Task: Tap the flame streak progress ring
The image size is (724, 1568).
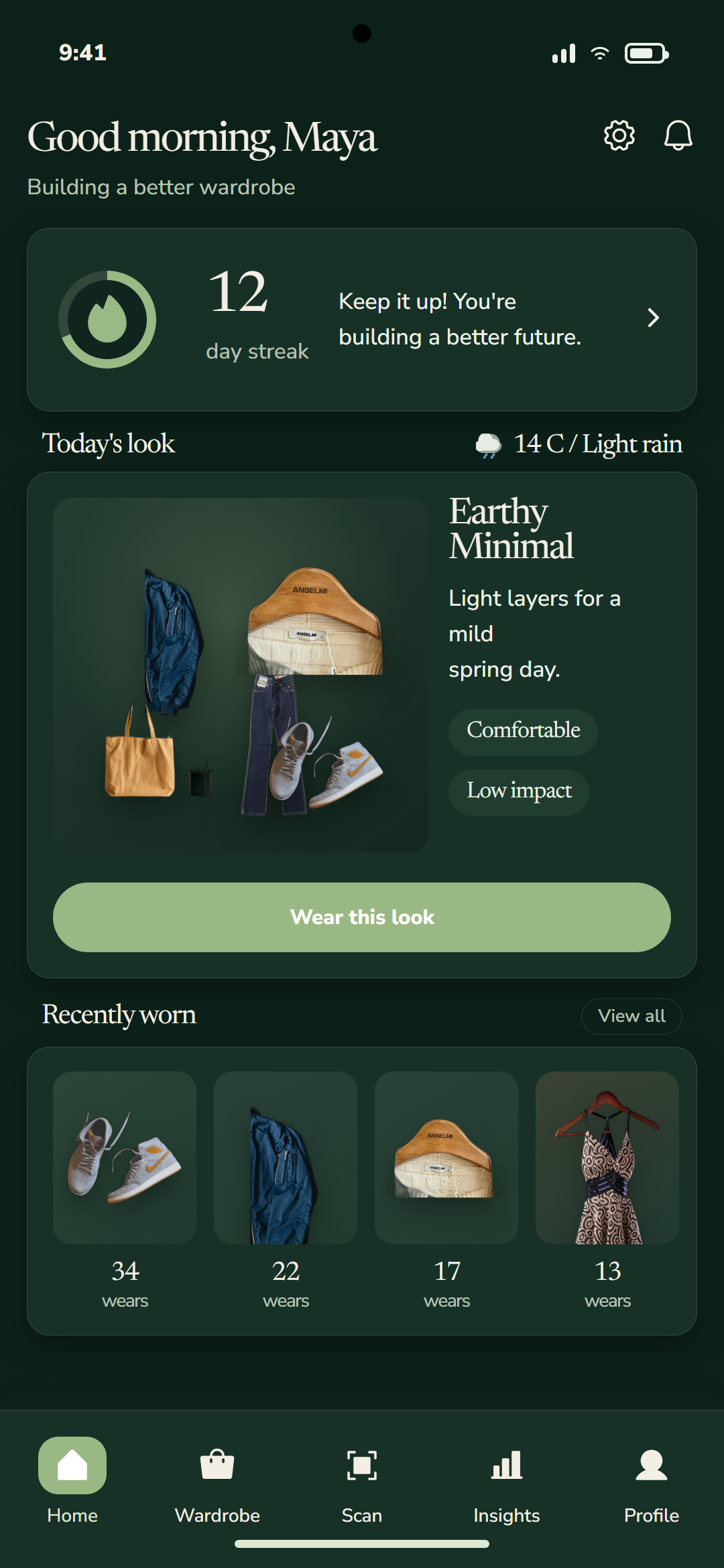Action: coord(107,320)
